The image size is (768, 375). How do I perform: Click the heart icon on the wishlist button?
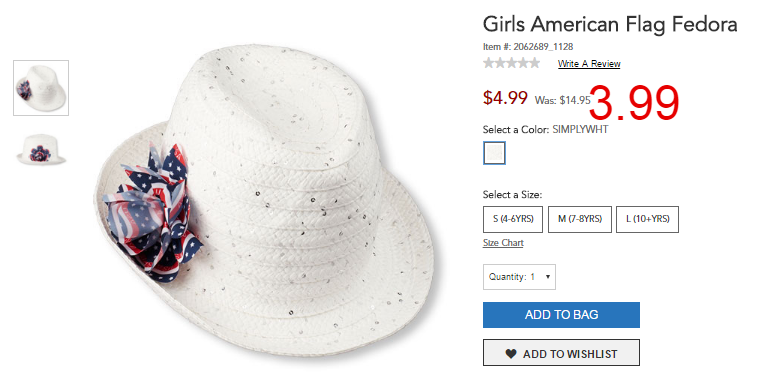pyautogui.click(x=511, y=353)
